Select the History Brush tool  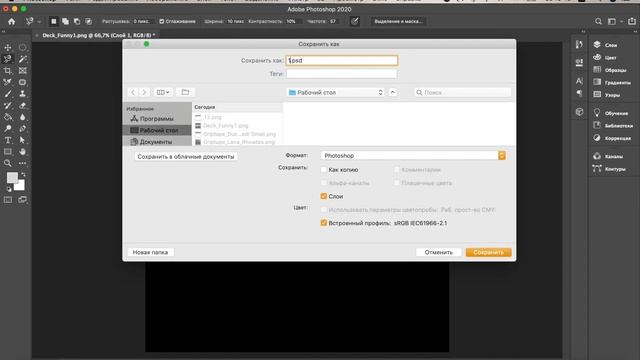(8, 105)
